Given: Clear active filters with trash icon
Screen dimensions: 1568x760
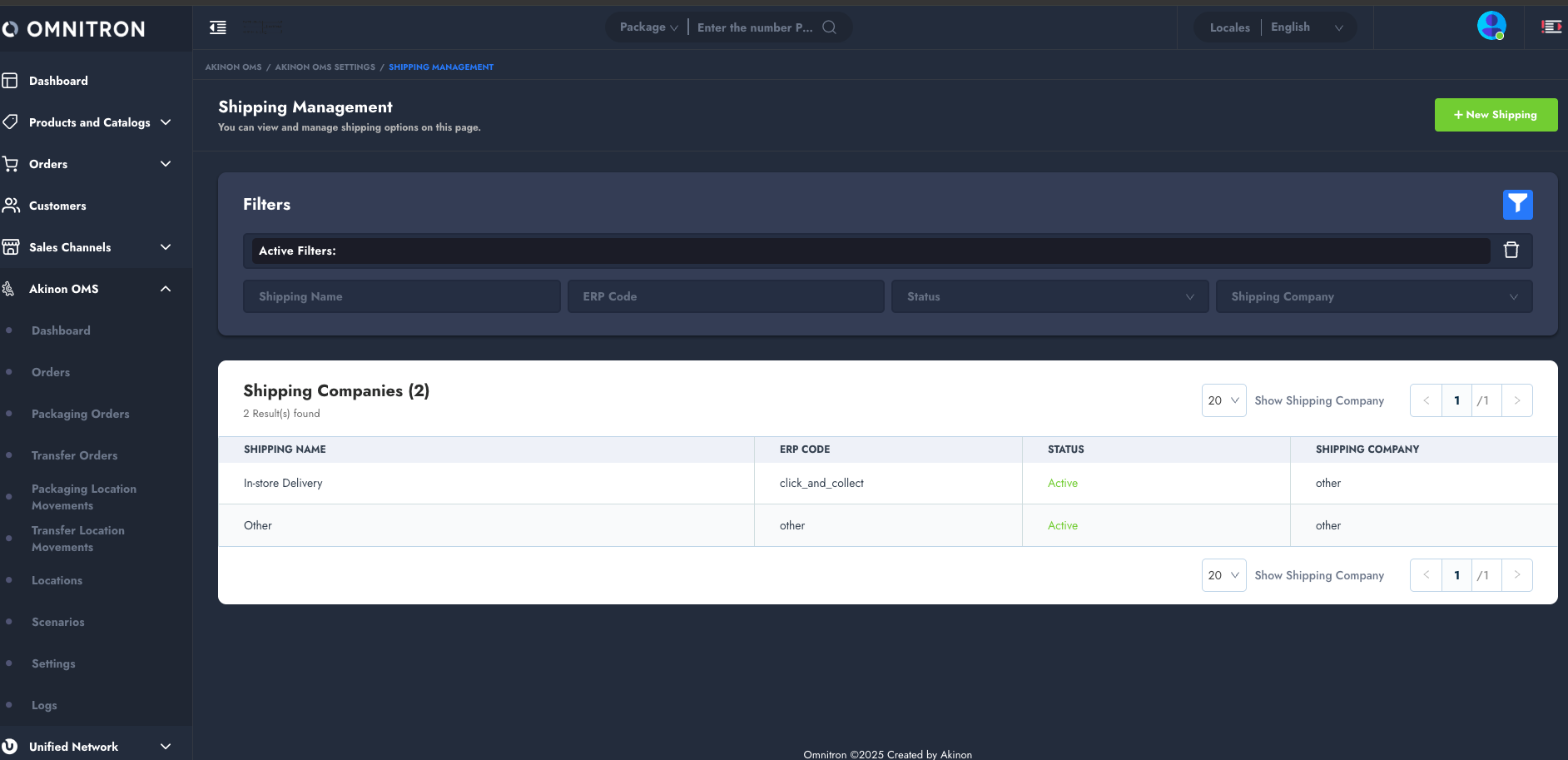Looking at the screenshot, I should pos(1511,250).
